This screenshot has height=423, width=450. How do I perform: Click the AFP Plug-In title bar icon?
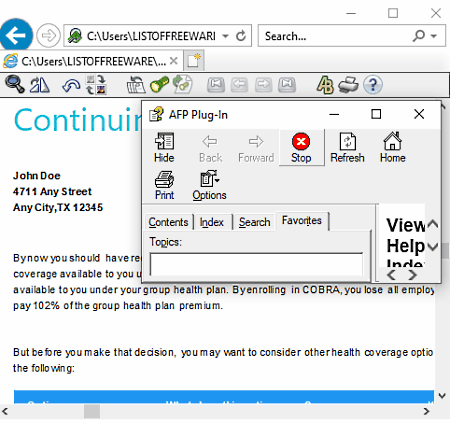pyautogui.click(x=156, y=114)
